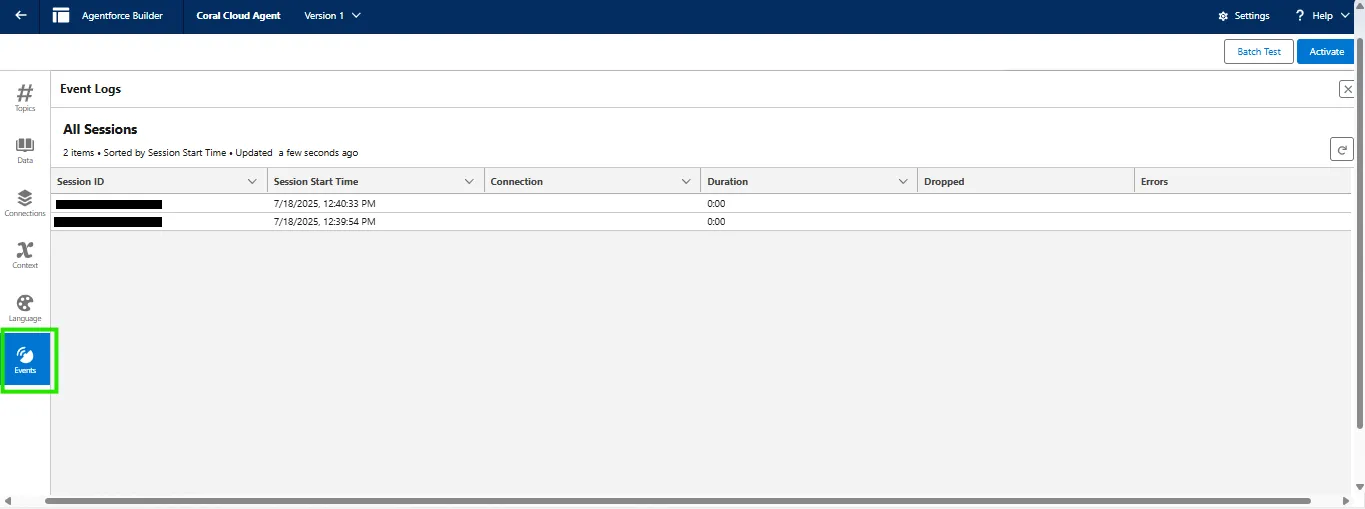The image size is (1365, 509).
Task: Open the Language settings panel
Action: [25, 308]
